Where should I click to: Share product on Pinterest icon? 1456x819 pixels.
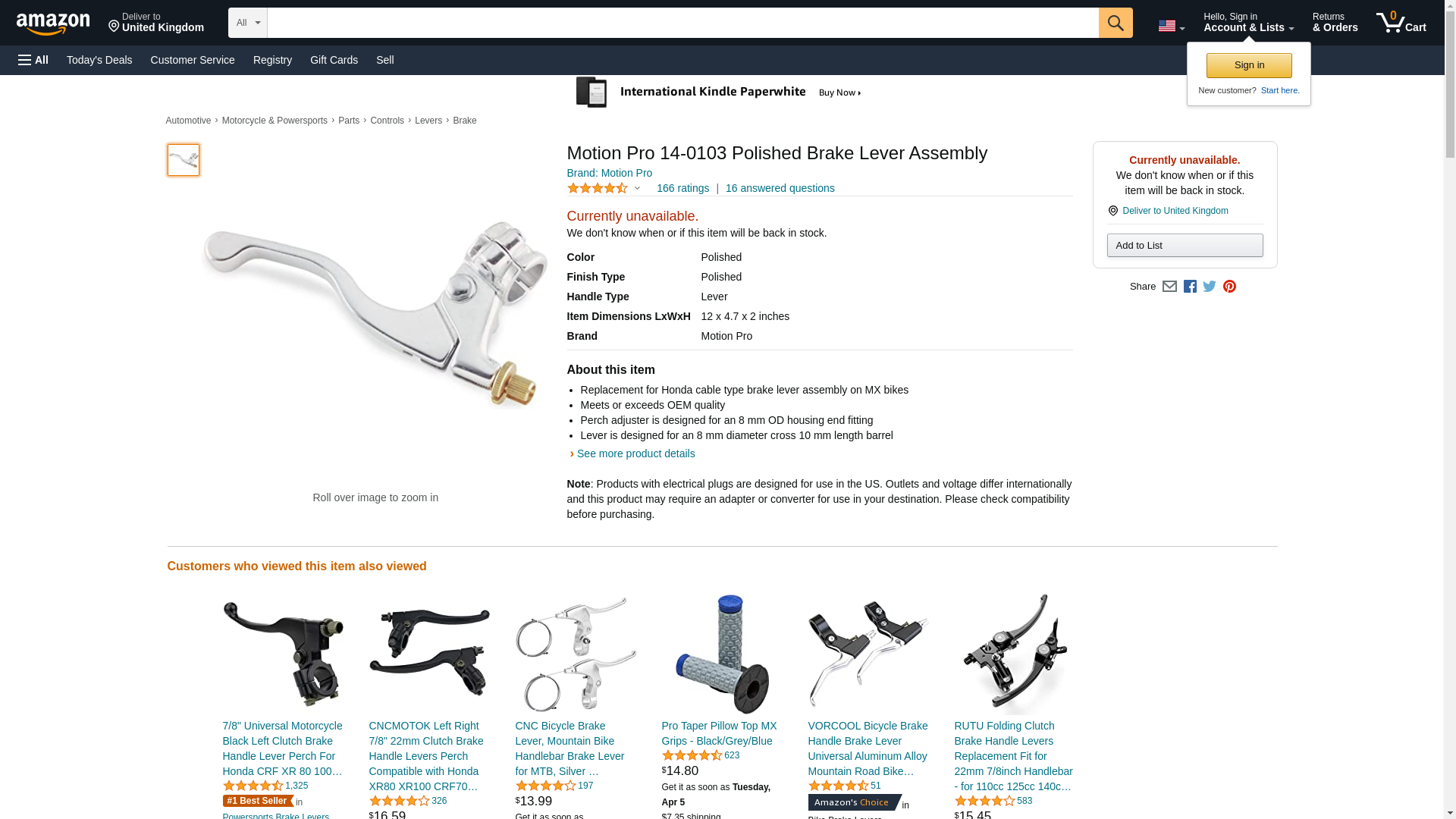[1229, 287]
